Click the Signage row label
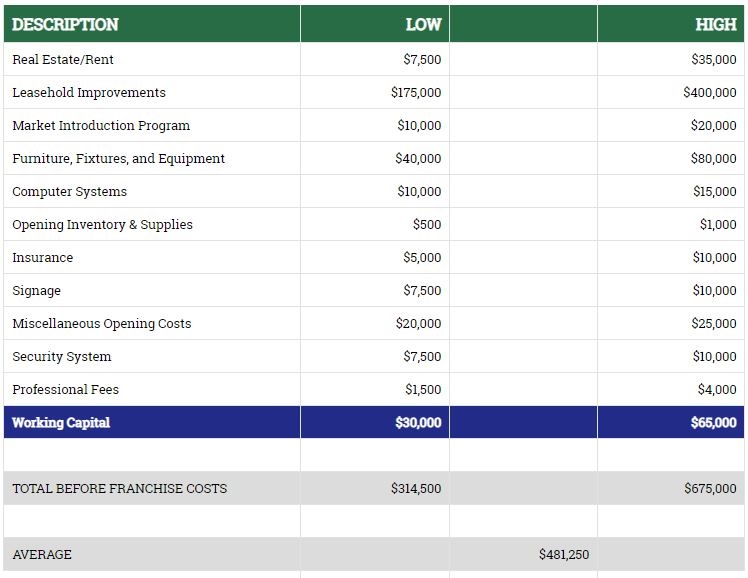This screenshot has width=748, height=578. click(36, 291)
